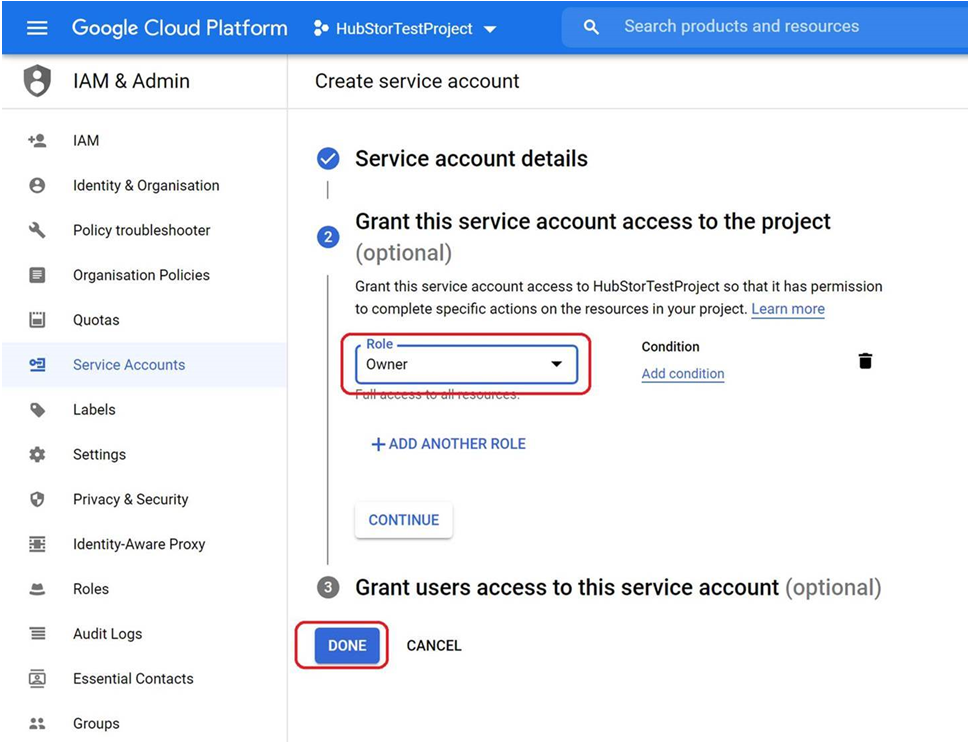968x750 pixels.
Task: Click the Google Cloud Platform logo text
Action: (180, 28)
